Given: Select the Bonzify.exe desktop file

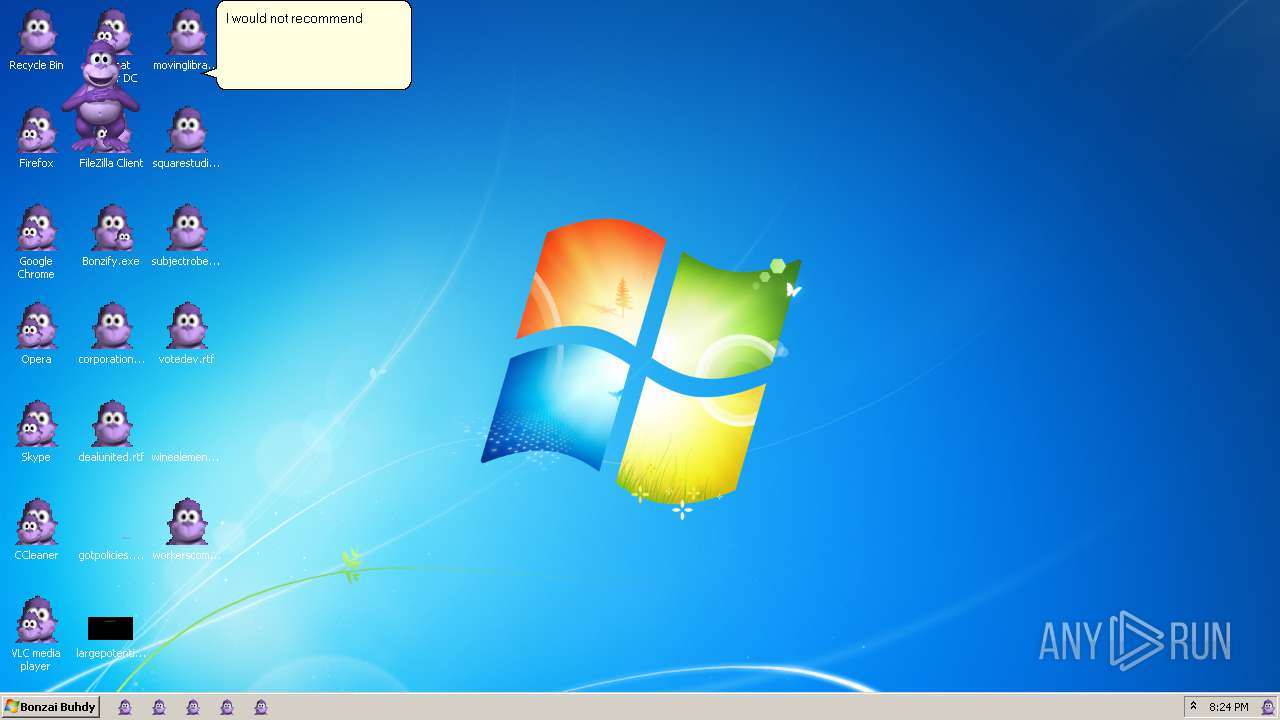Looking at the screenshot, I should tap(111, 237).
